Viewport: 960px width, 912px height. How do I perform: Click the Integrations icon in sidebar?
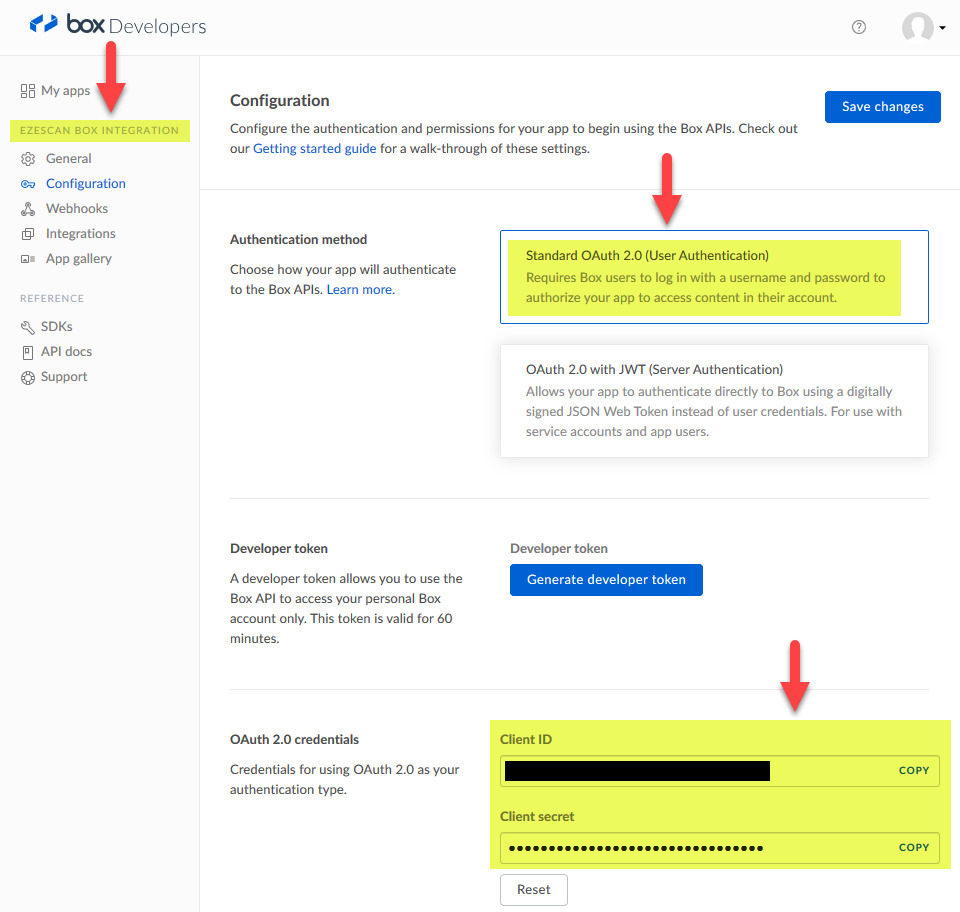(28, 234)
